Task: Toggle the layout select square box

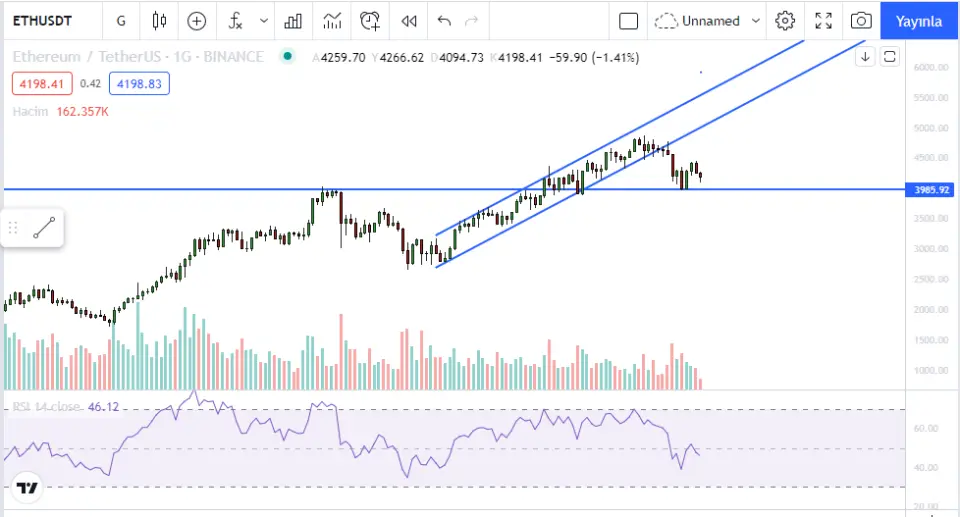Action: point(628,21)
